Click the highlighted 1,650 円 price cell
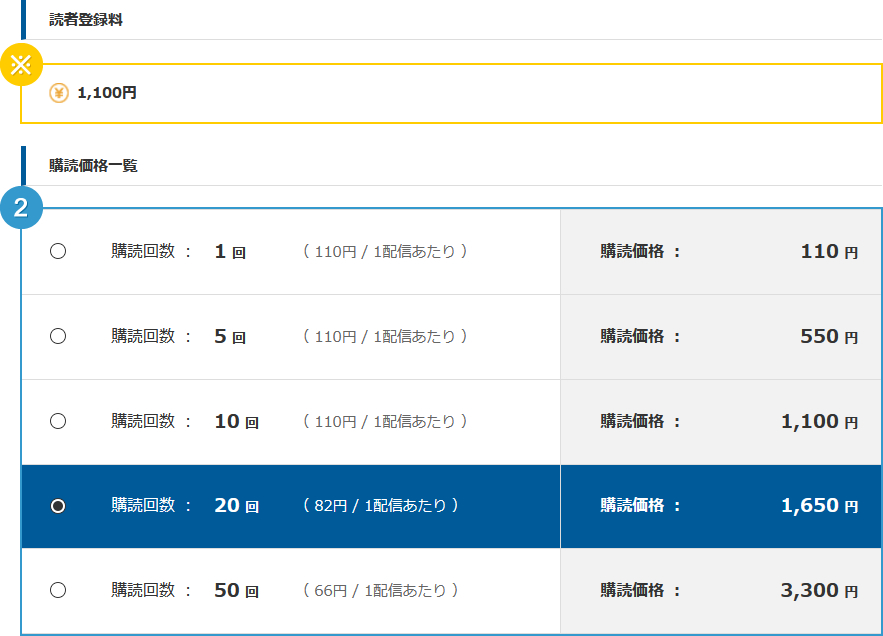This screenshot has width=883, height=636. 720,506
